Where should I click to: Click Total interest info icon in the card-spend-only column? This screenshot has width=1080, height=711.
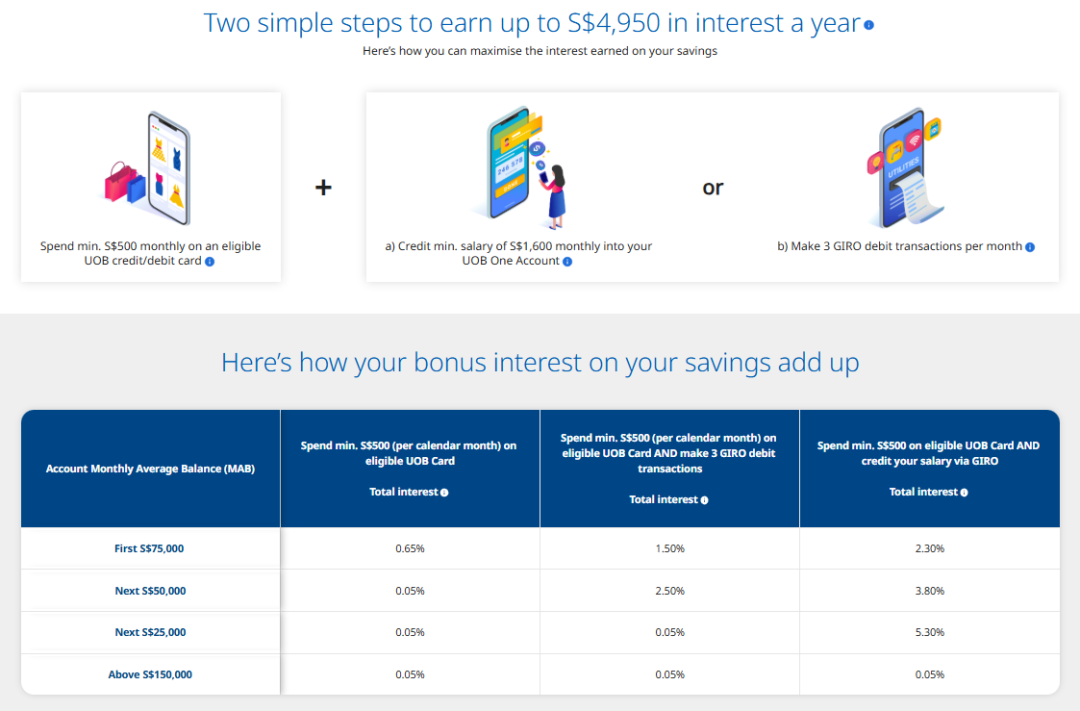[444, 493]
